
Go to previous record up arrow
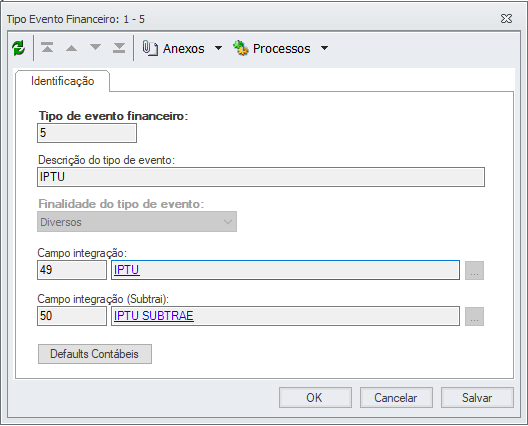(x=71, y=48)
